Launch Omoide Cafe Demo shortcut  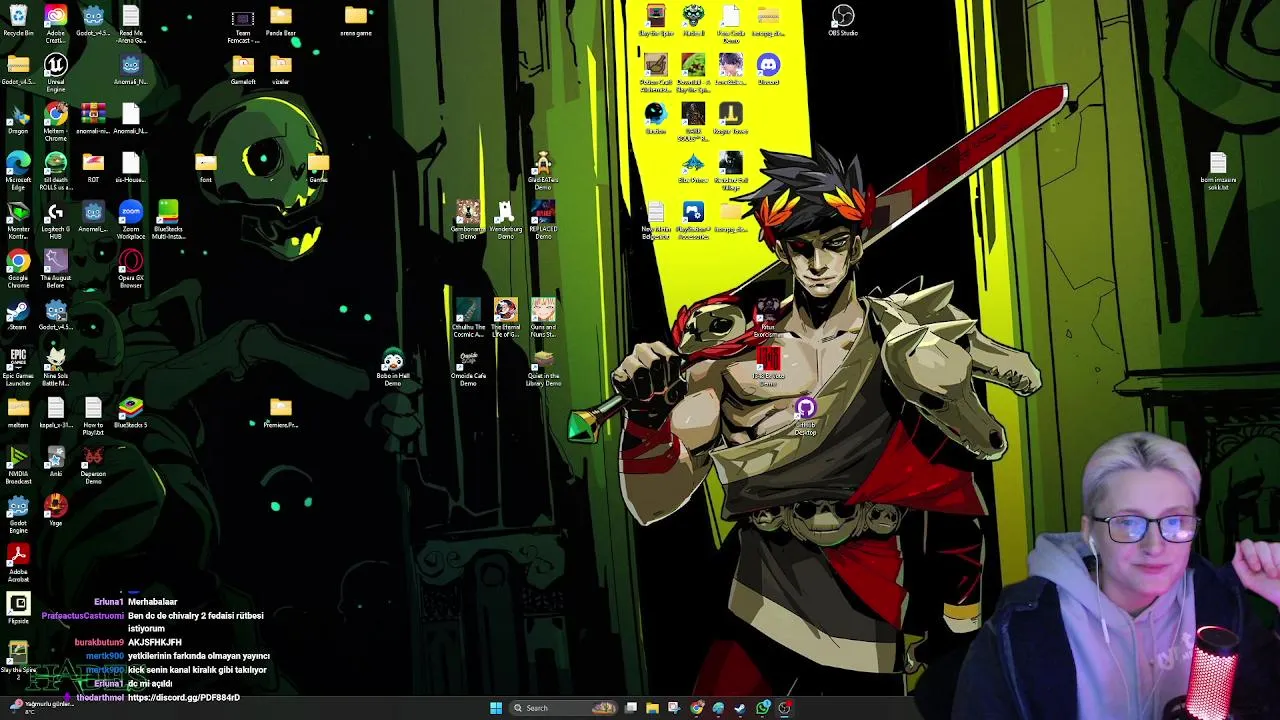(468, 367)
